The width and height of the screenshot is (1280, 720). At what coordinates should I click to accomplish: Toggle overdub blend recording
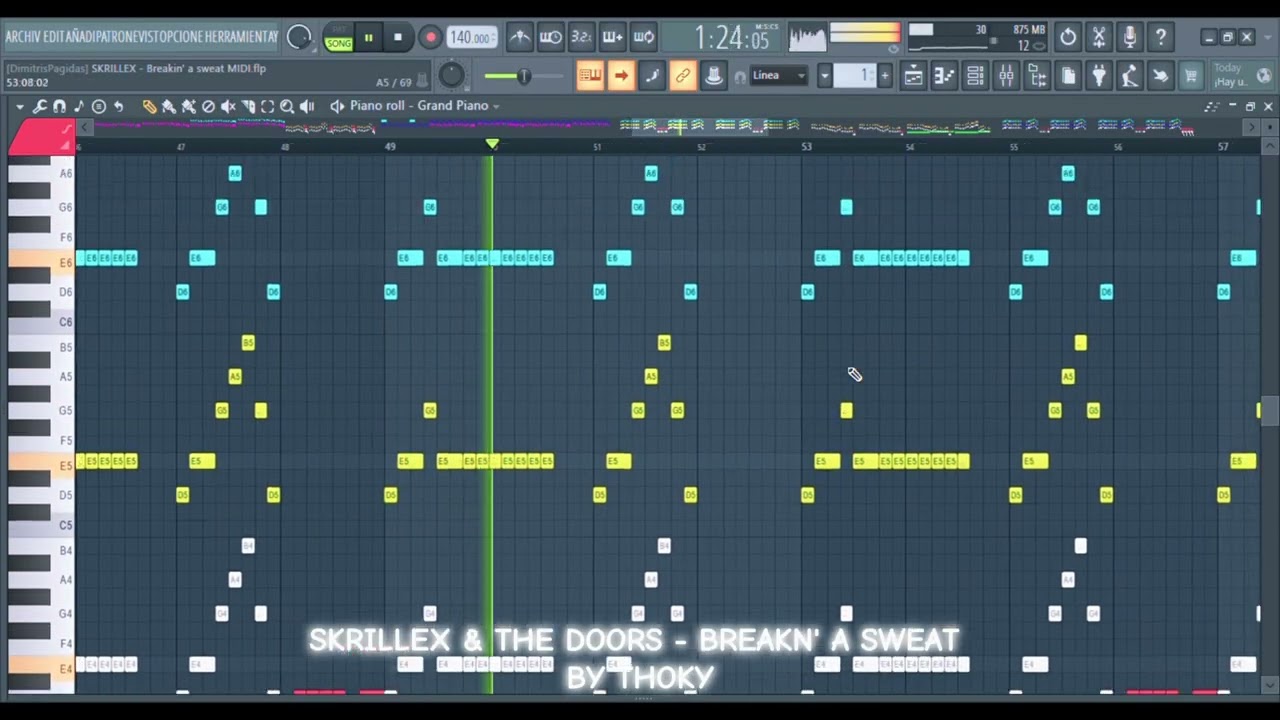click(x=613, y=38)
